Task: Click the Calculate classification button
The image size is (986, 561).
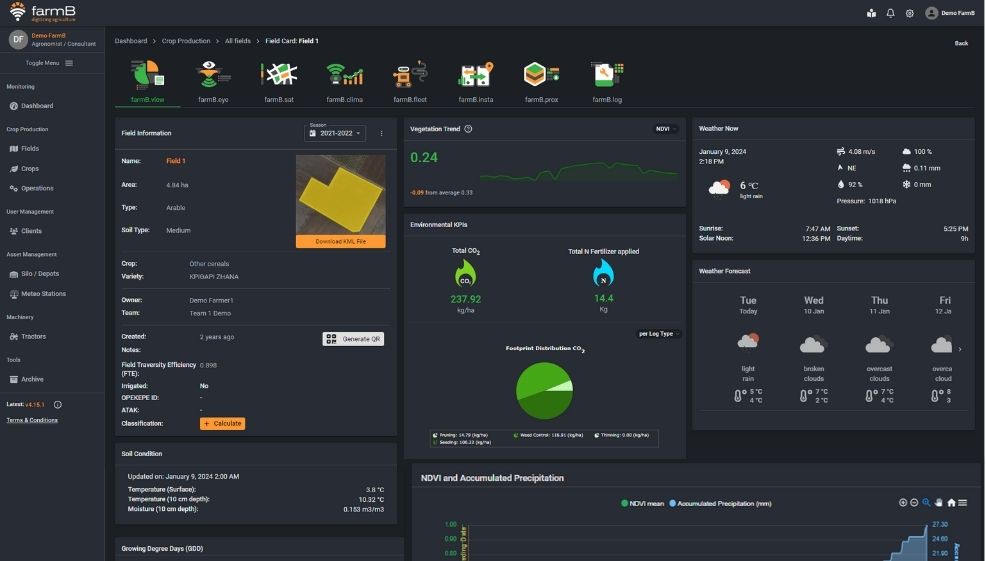Action: click(x=223, y=423)
